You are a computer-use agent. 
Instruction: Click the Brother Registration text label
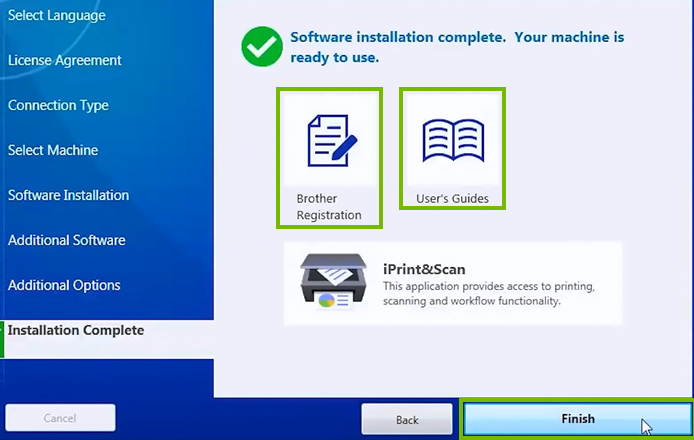click(329, 206)
